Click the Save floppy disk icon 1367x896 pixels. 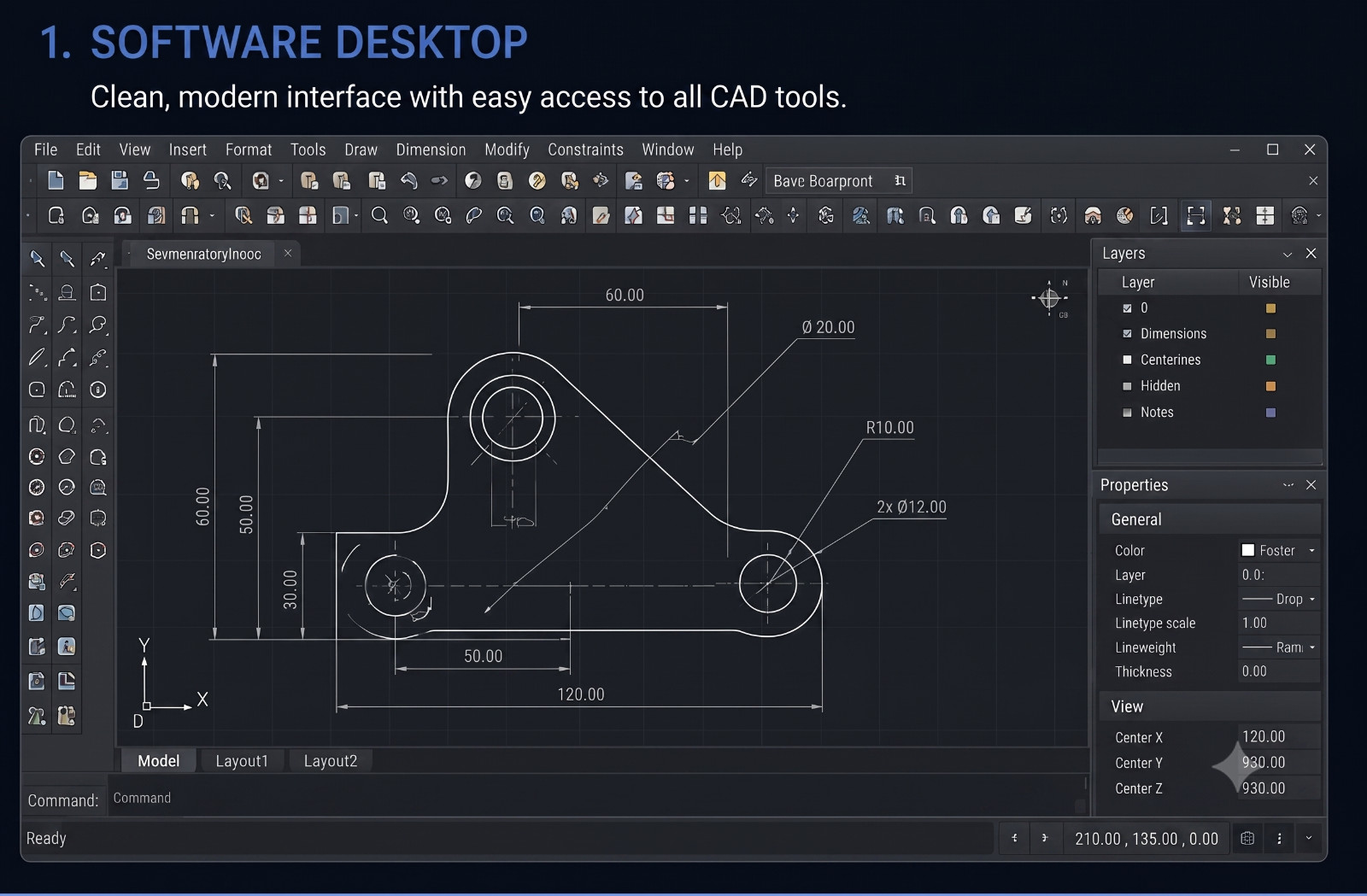120,180
